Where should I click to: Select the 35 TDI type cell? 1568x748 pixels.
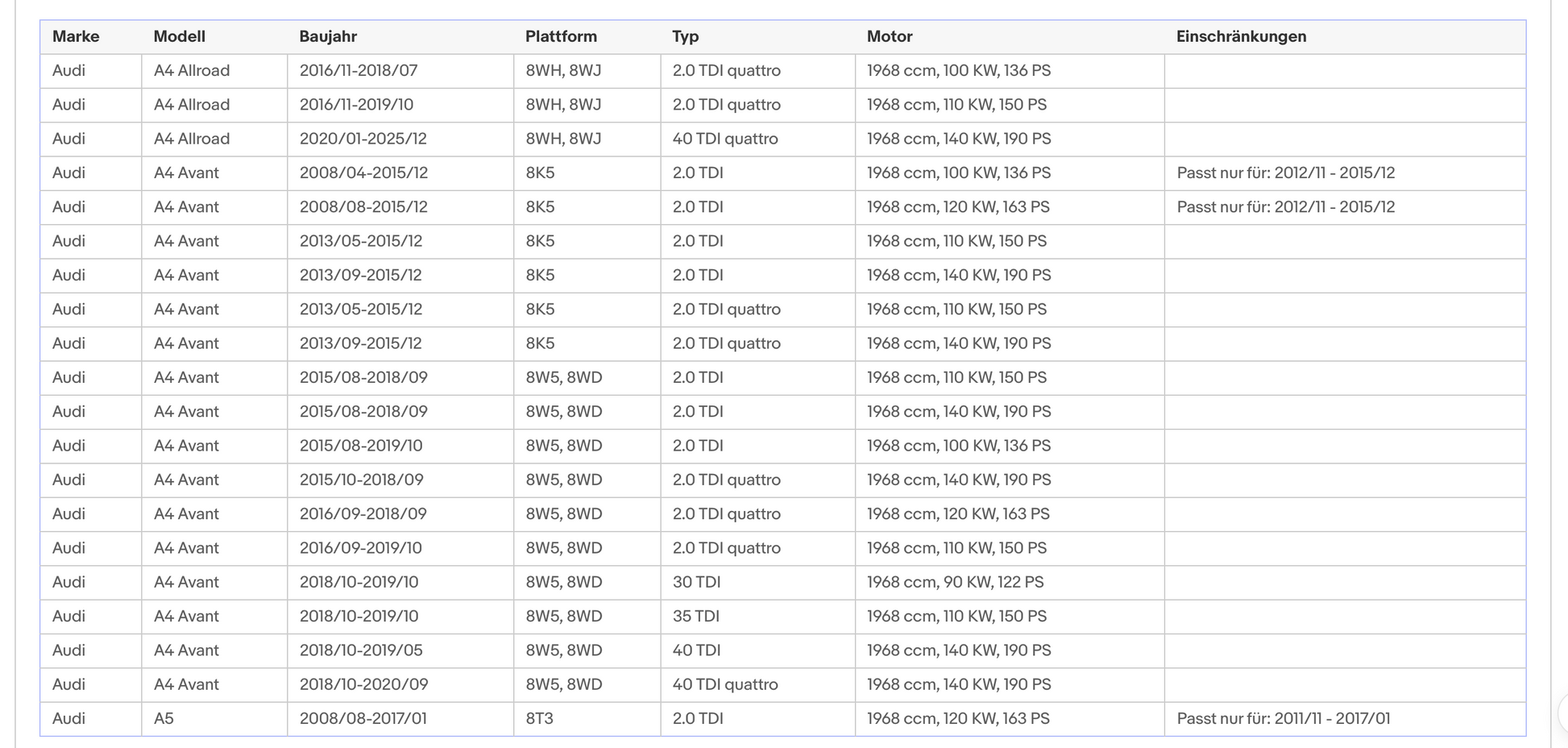click(757, 616)
